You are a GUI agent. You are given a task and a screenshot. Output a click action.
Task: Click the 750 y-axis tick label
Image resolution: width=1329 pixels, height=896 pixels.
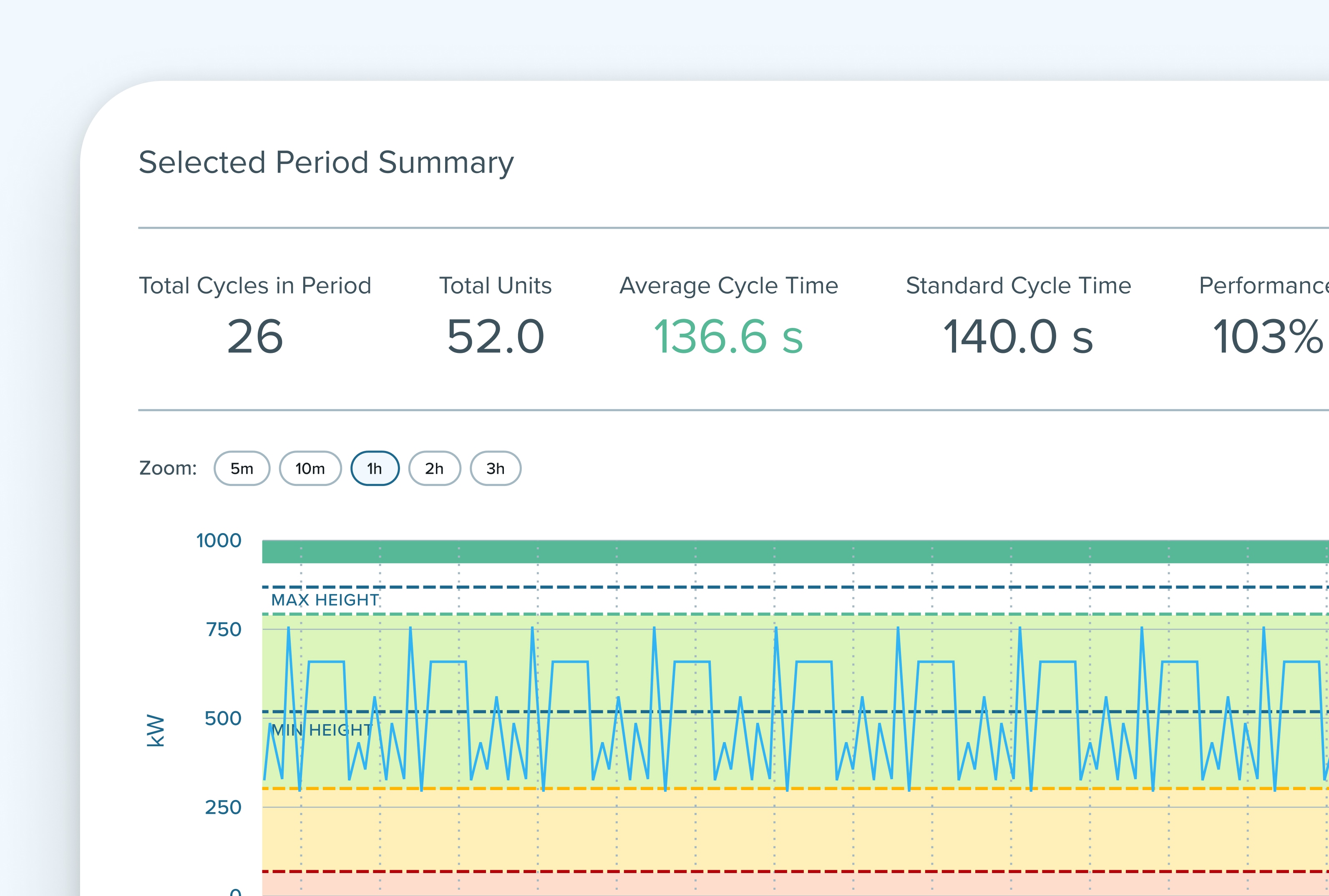pos(224,630)
